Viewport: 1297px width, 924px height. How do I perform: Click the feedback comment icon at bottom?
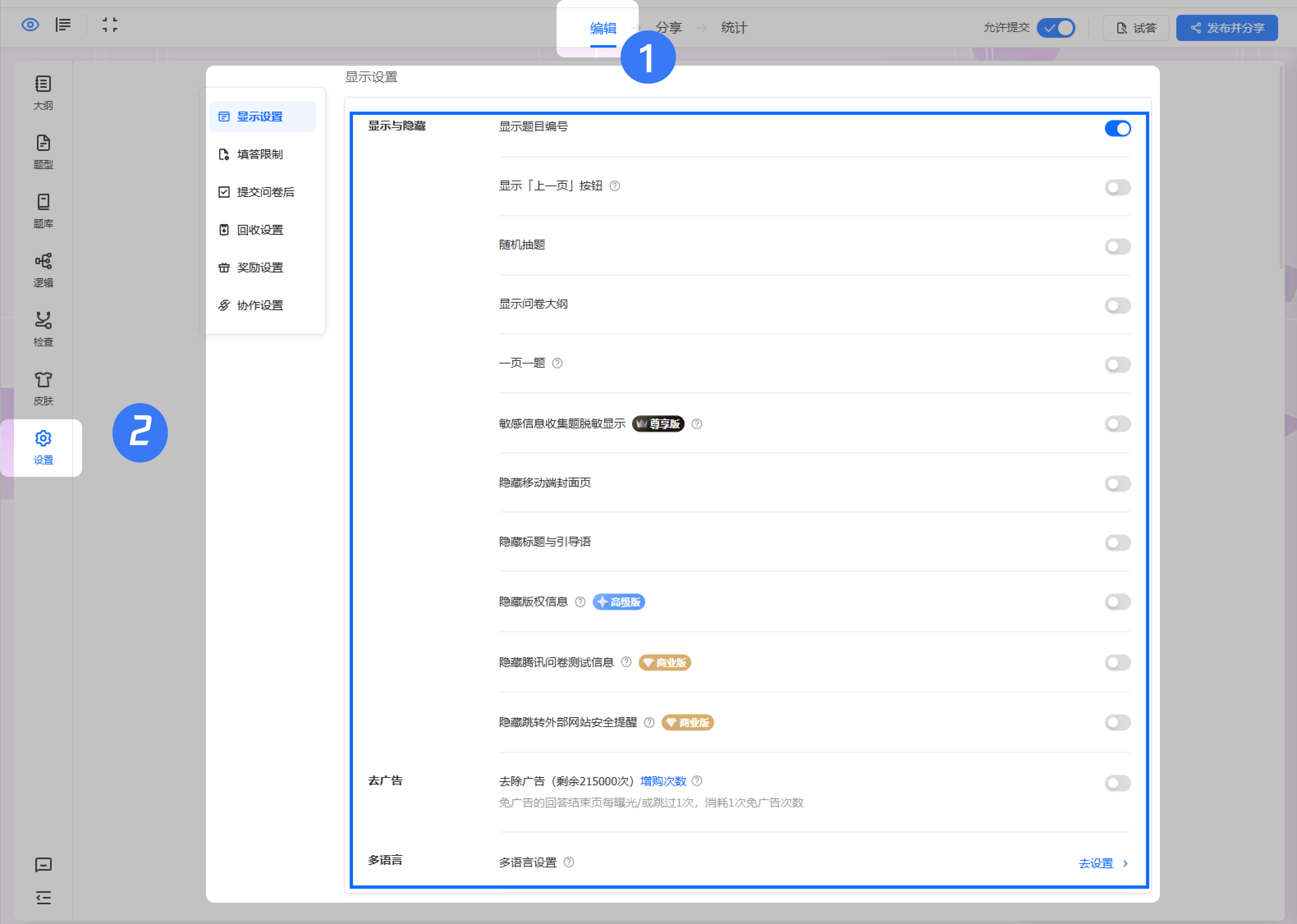[43, 865]
